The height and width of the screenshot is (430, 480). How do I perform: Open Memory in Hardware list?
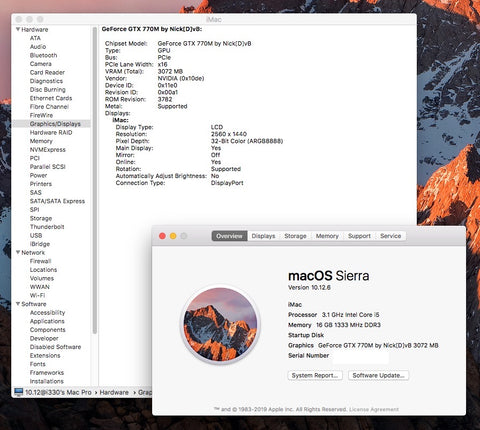click(41, 141)
